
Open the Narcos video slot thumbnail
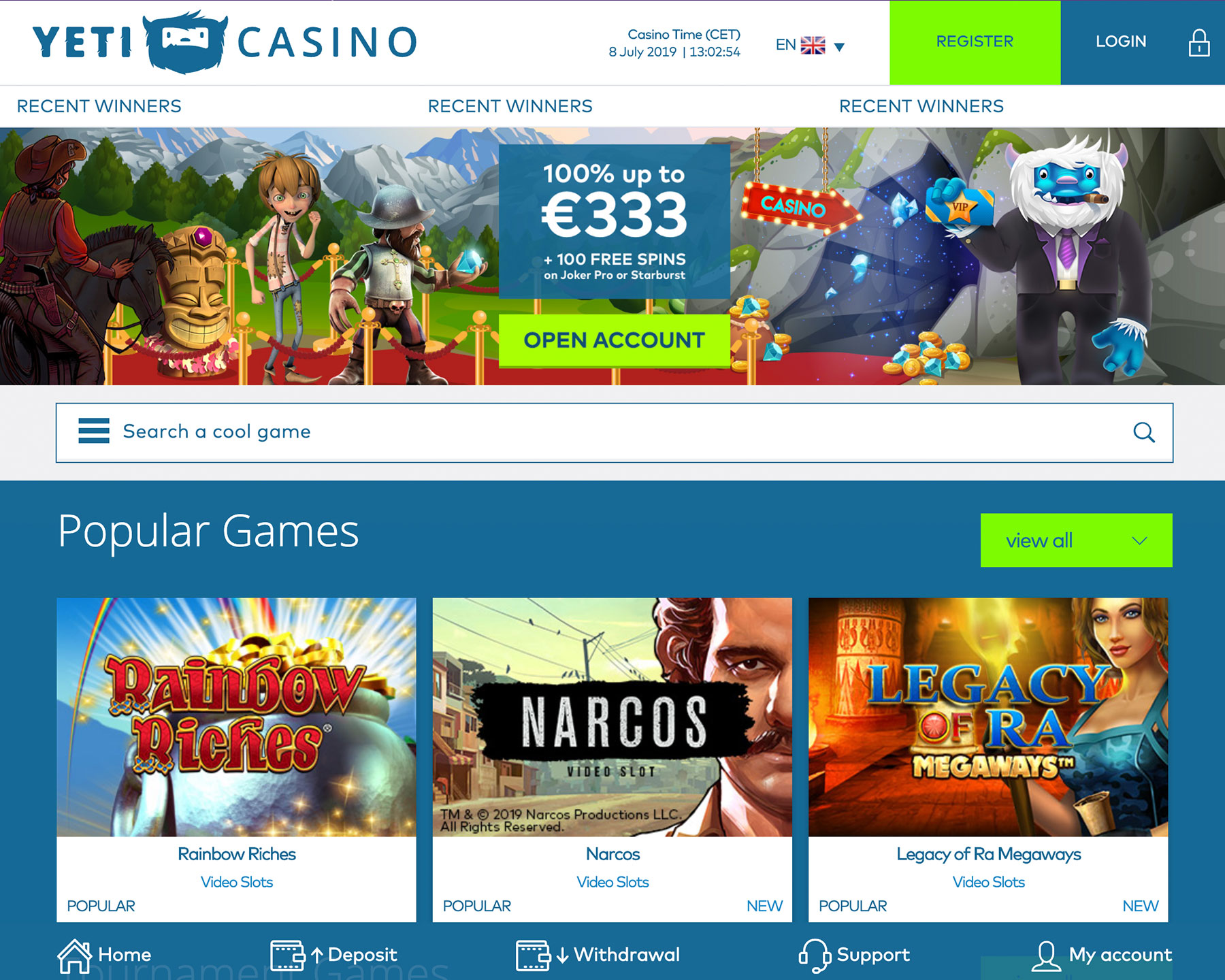pos(612,717)
